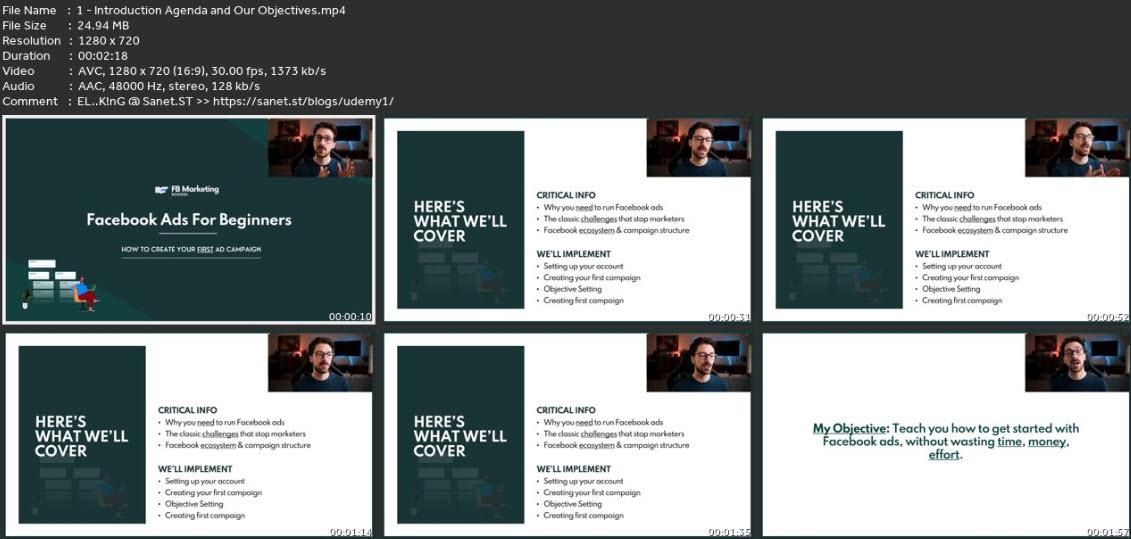1131x539 pixels.
Task: Click the 'Facebook Ads For Beginners' slide title
Action: pyautogui.click(x=189, y=219)
